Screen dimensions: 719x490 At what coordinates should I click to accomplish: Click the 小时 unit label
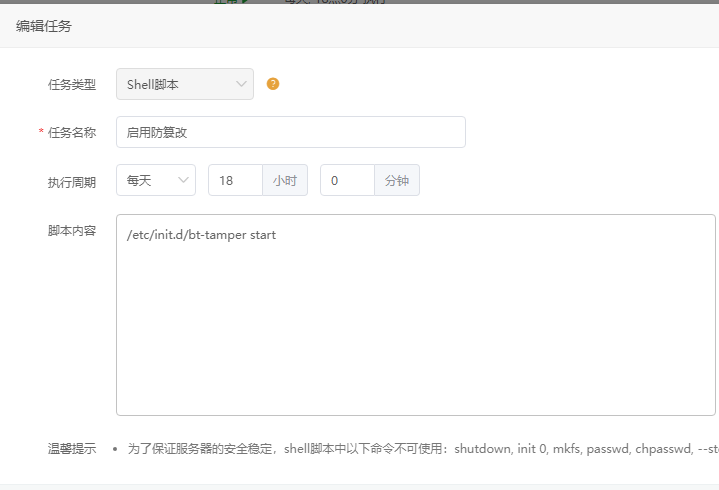coord(285,180)
